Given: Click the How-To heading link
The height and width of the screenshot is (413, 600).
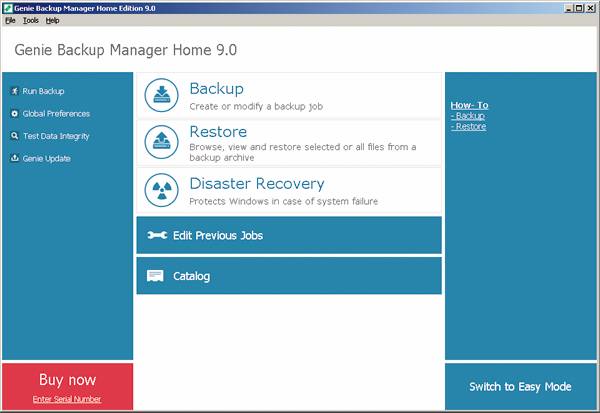Looking at the screenshot, I should 470,105.
